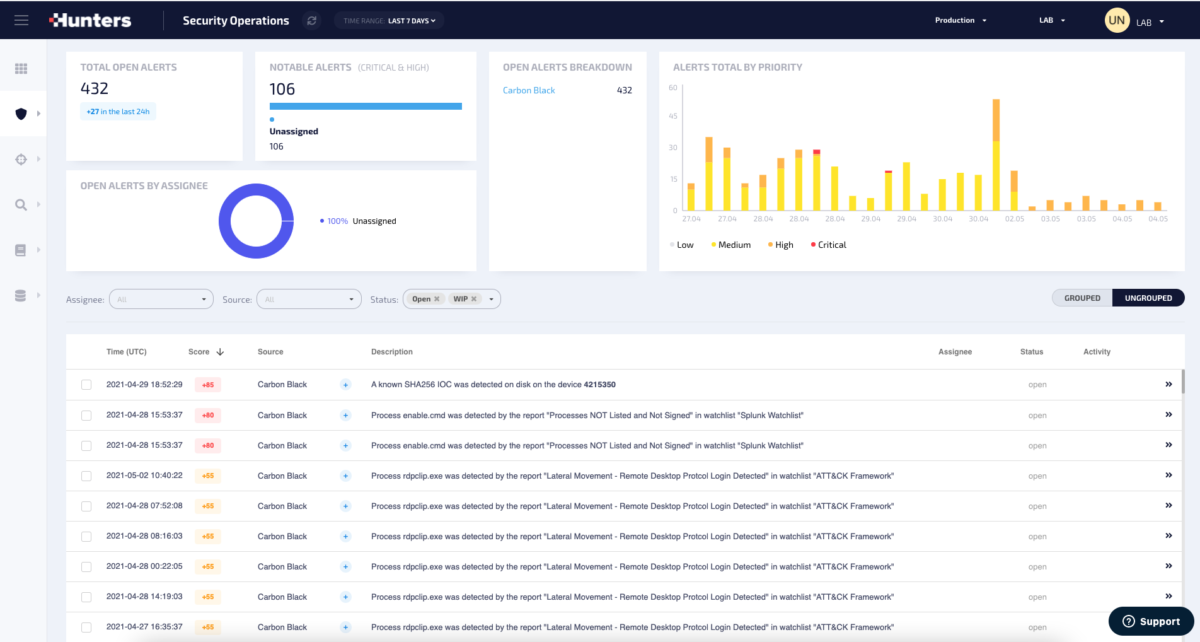Open the dashboard grid icon in sidebar

22,68
